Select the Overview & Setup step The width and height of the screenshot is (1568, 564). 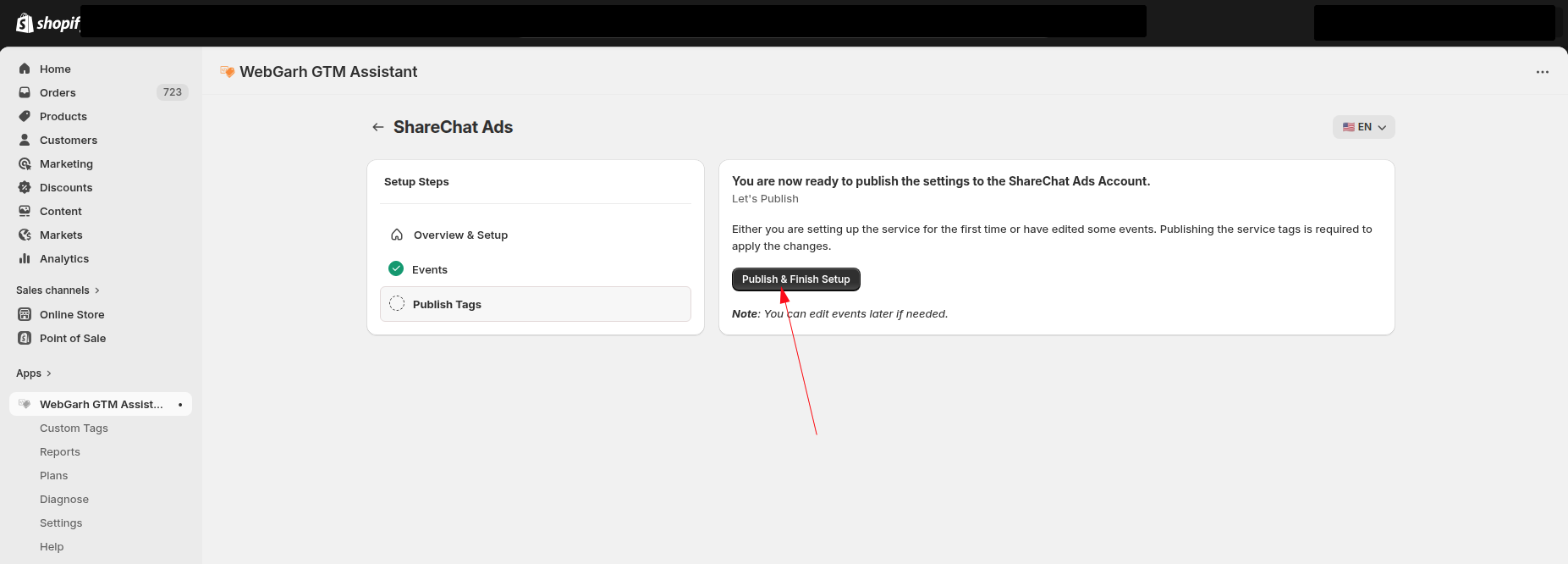coord(536,235)
